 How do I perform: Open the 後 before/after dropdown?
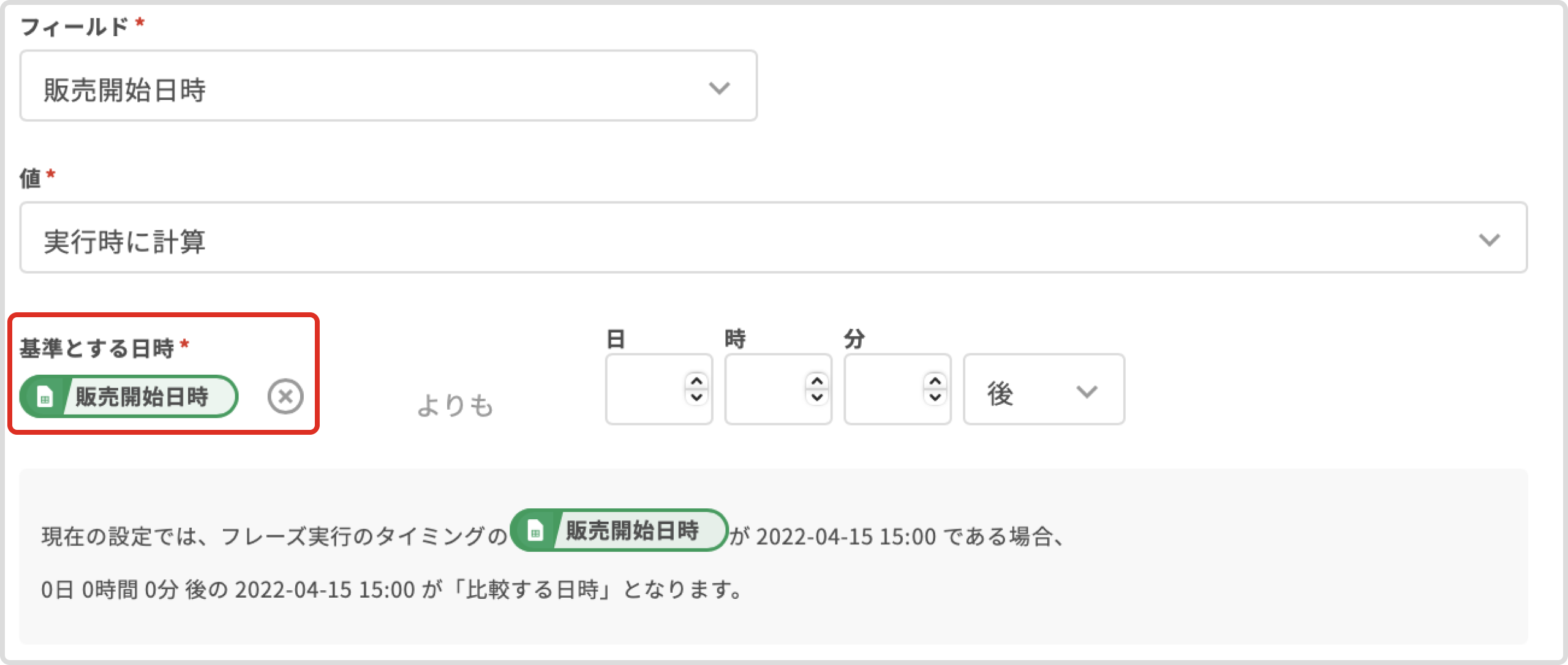point(1043,390)
